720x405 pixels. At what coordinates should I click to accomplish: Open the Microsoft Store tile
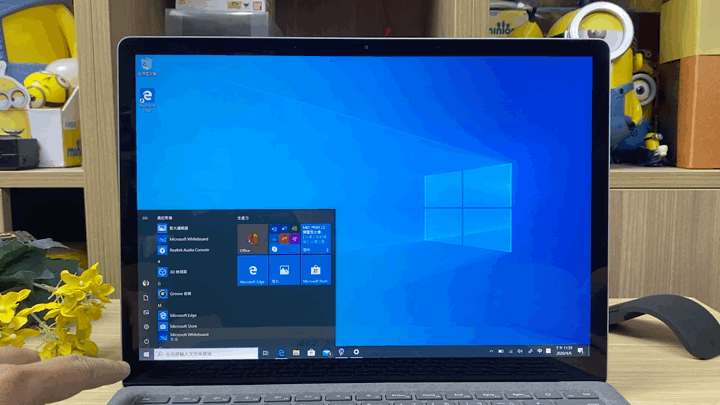point(316,270)
